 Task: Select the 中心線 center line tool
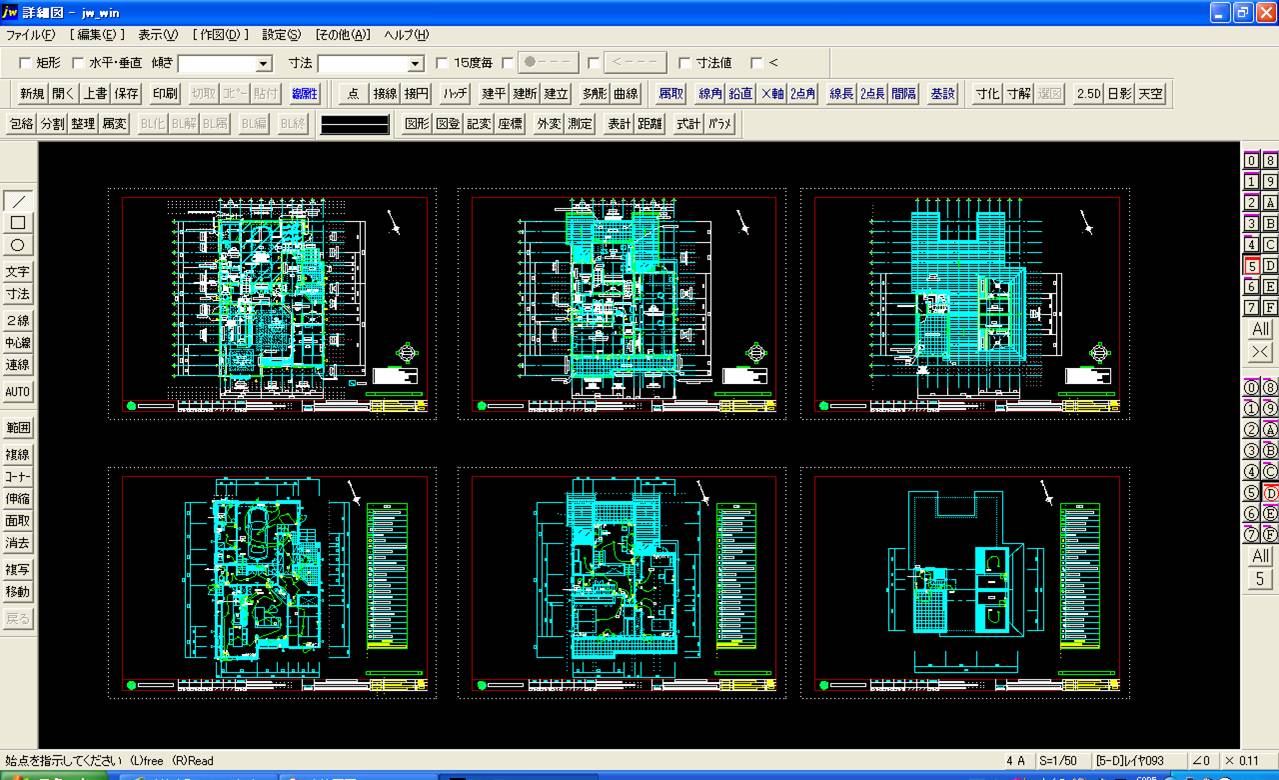18,343
